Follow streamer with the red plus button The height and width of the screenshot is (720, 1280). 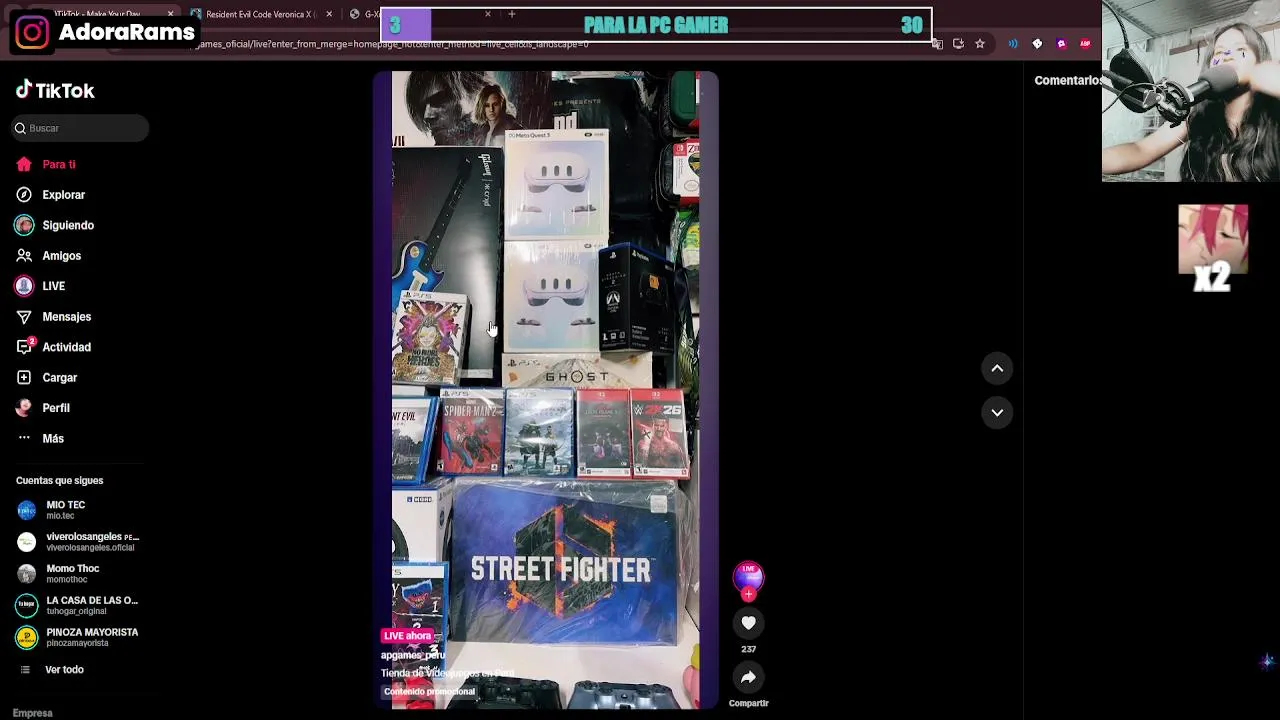(748, 594)
